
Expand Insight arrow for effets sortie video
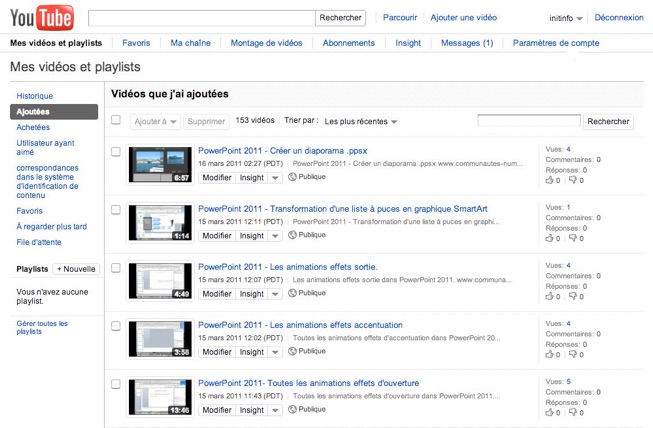pos(275,294)
